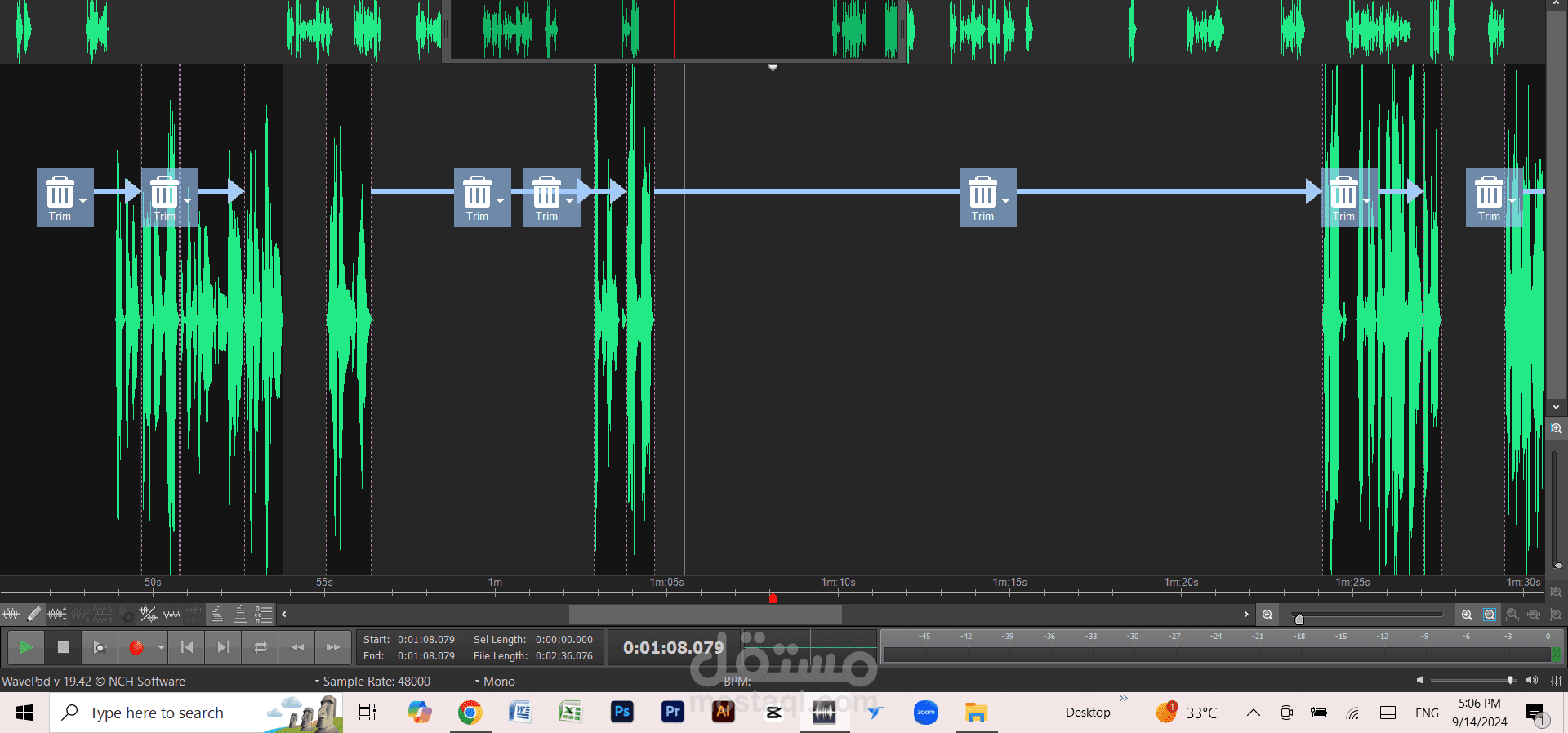Click the first Trim button on the left

65,198
